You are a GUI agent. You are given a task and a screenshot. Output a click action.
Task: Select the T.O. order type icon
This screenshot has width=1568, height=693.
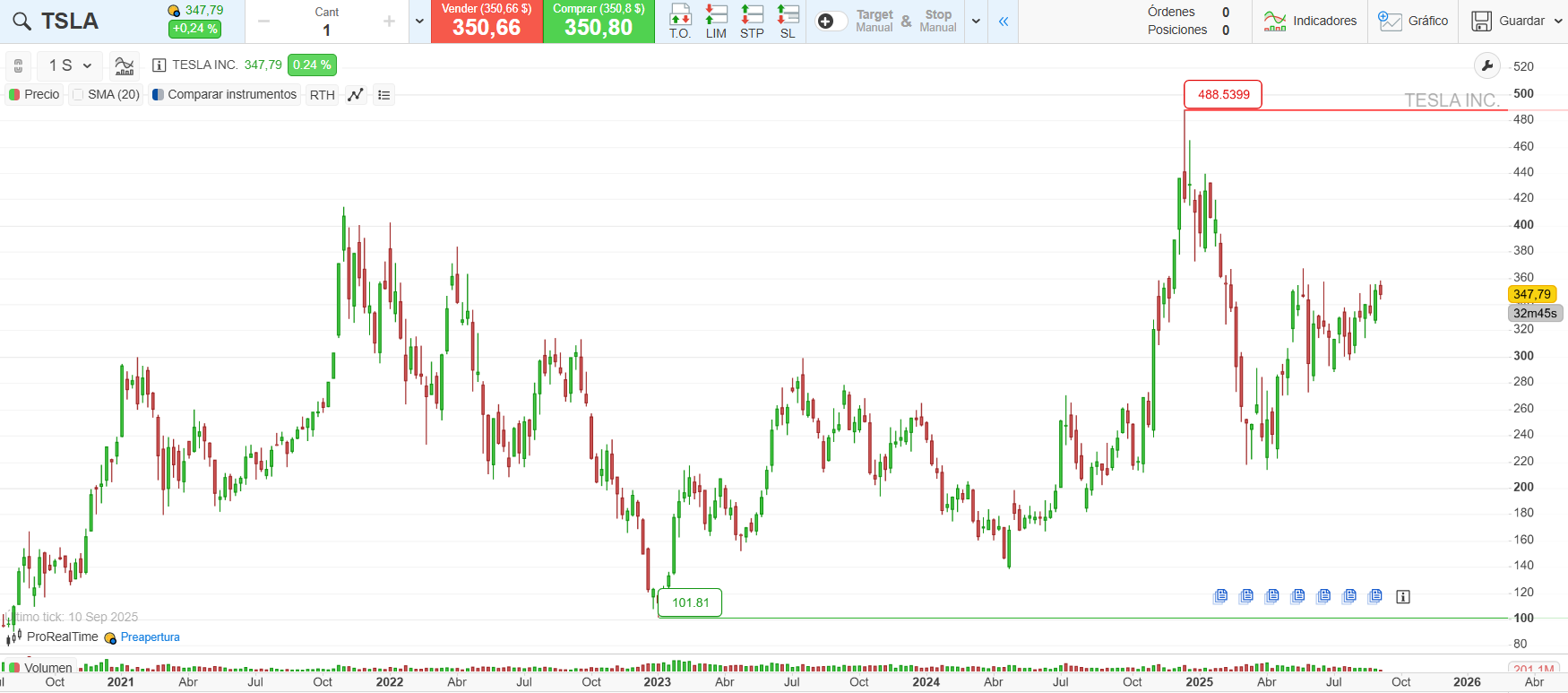point(680,21)
